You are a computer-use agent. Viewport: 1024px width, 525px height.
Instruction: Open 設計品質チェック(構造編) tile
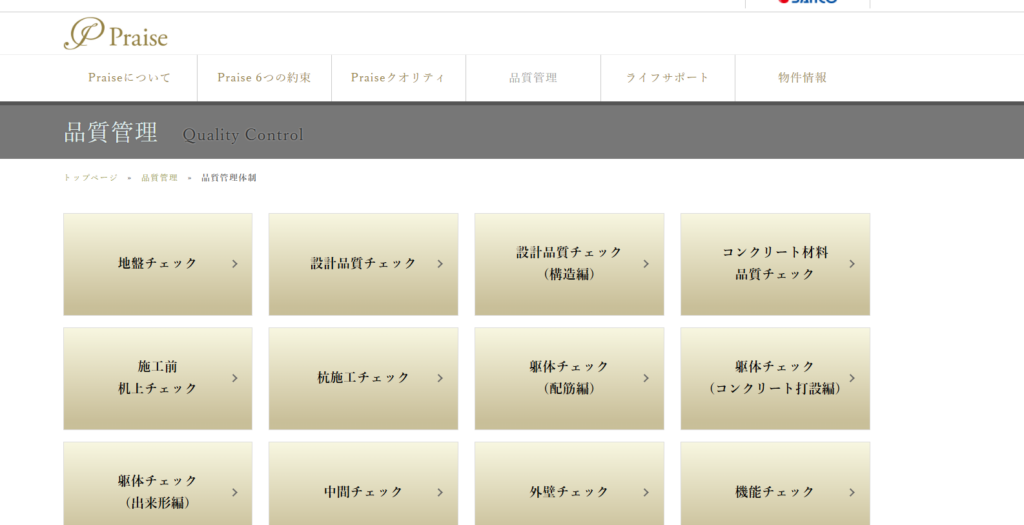tap(568, 264)
